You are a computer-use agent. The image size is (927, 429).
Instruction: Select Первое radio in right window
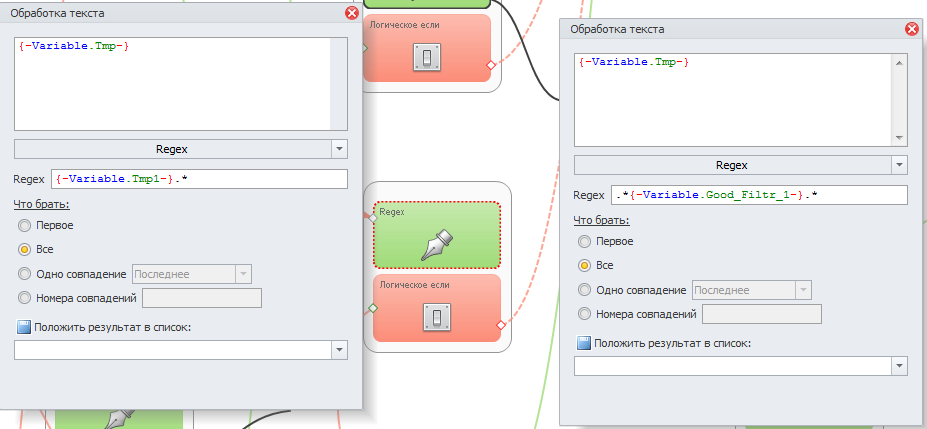[584, 241]
